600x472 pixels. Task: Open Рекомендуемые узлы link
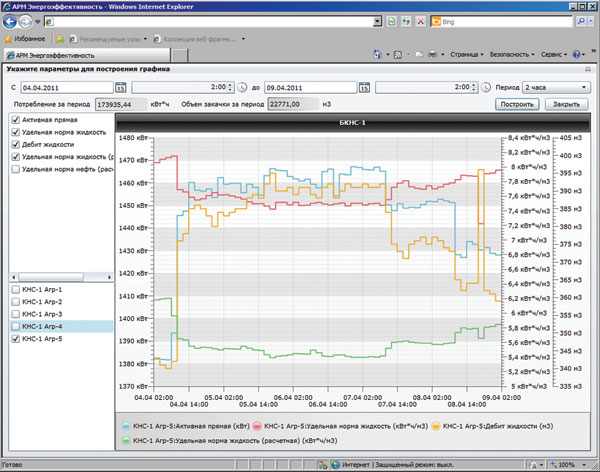[108, 39]
